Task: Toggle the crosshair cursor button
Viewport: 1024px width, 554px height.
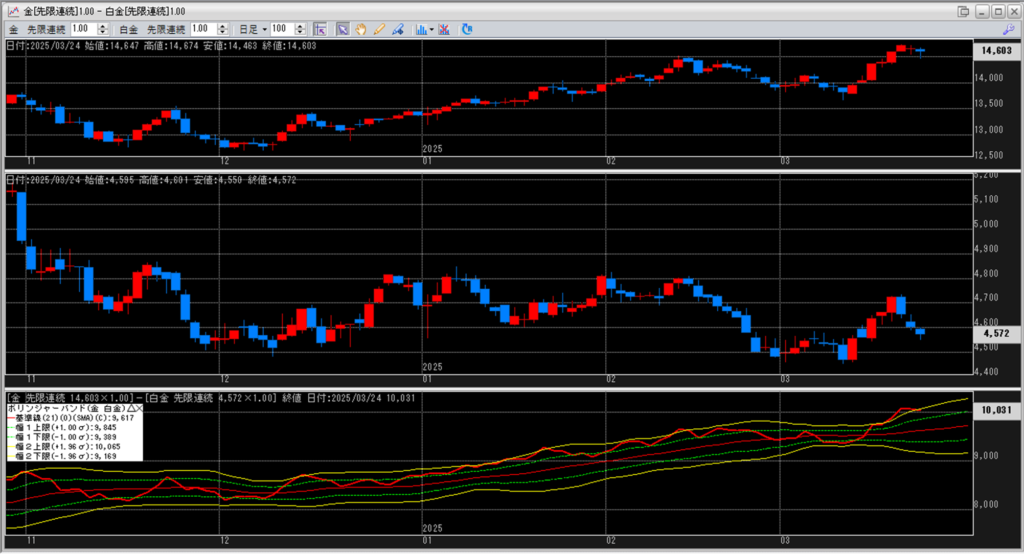Action: [x=320, y=29]
